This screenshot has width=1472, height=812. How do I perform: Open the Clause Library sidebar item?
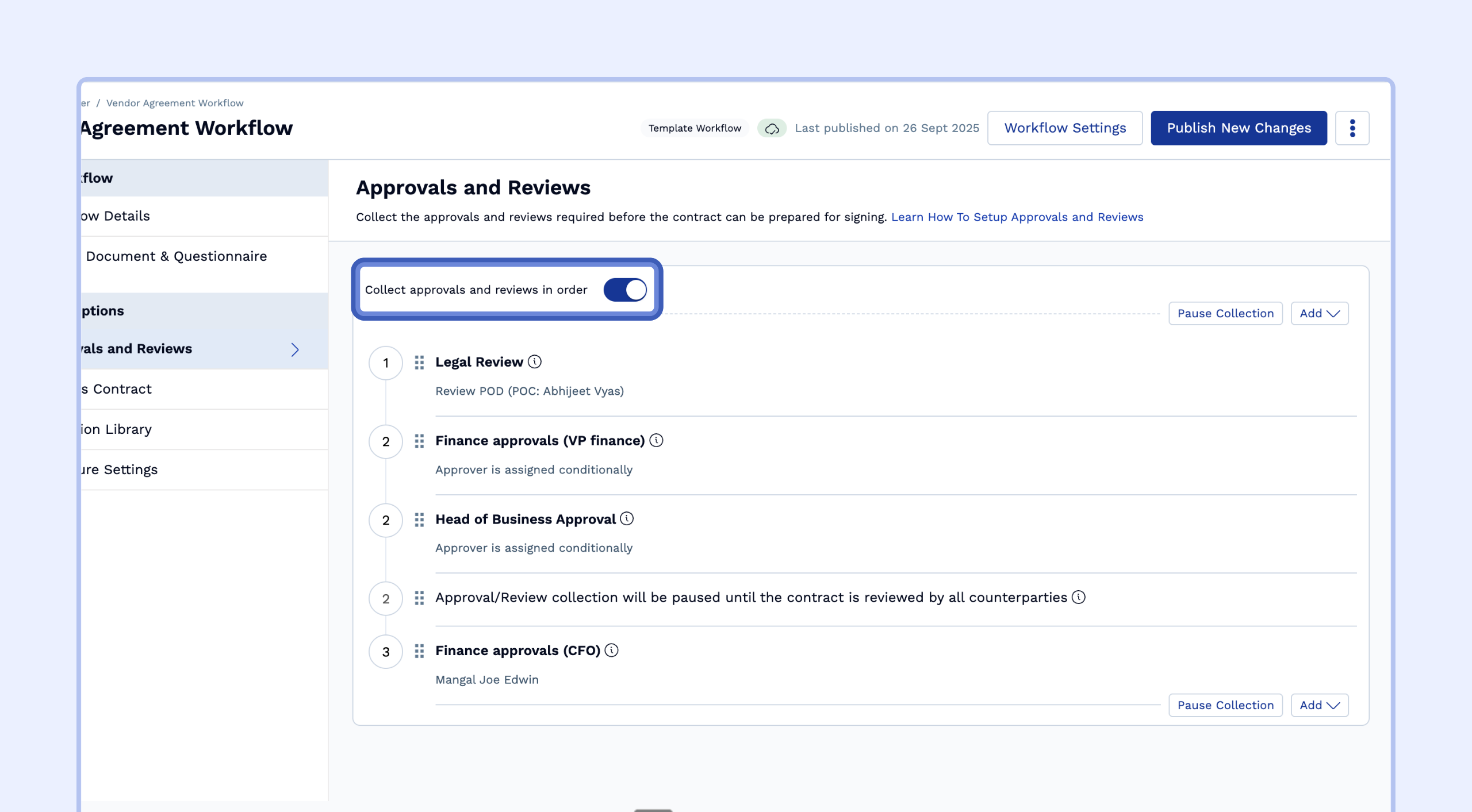[117, 429]
